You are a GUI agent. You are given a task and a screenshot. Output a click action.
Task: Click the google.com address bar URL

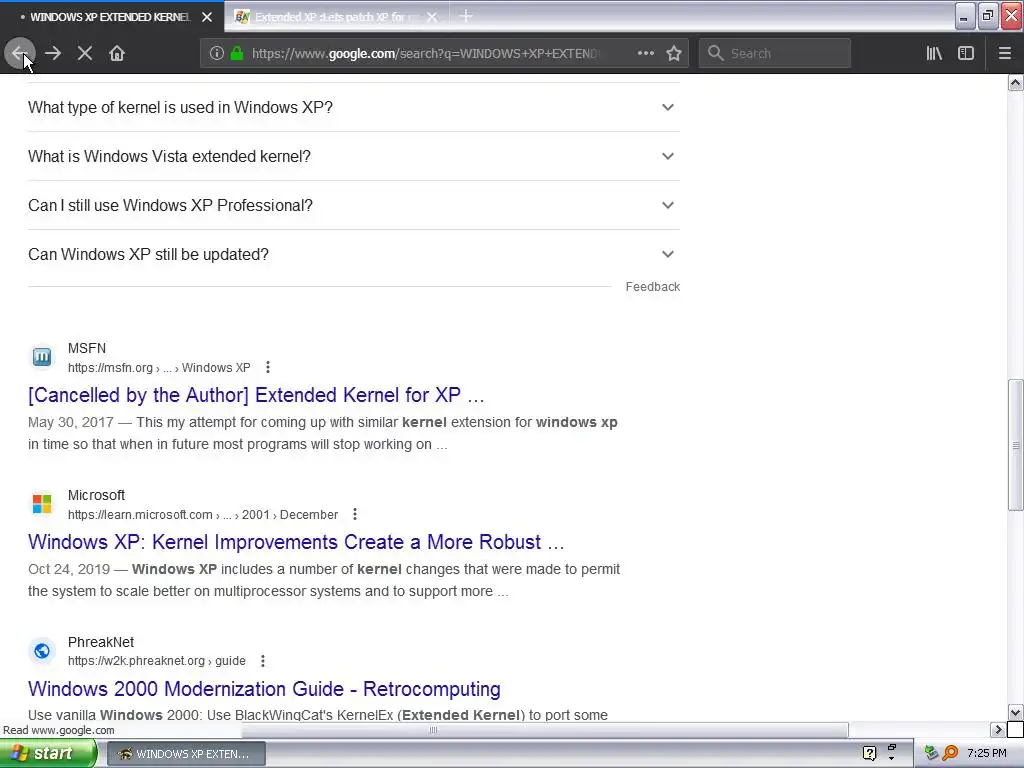coord(424,54)
